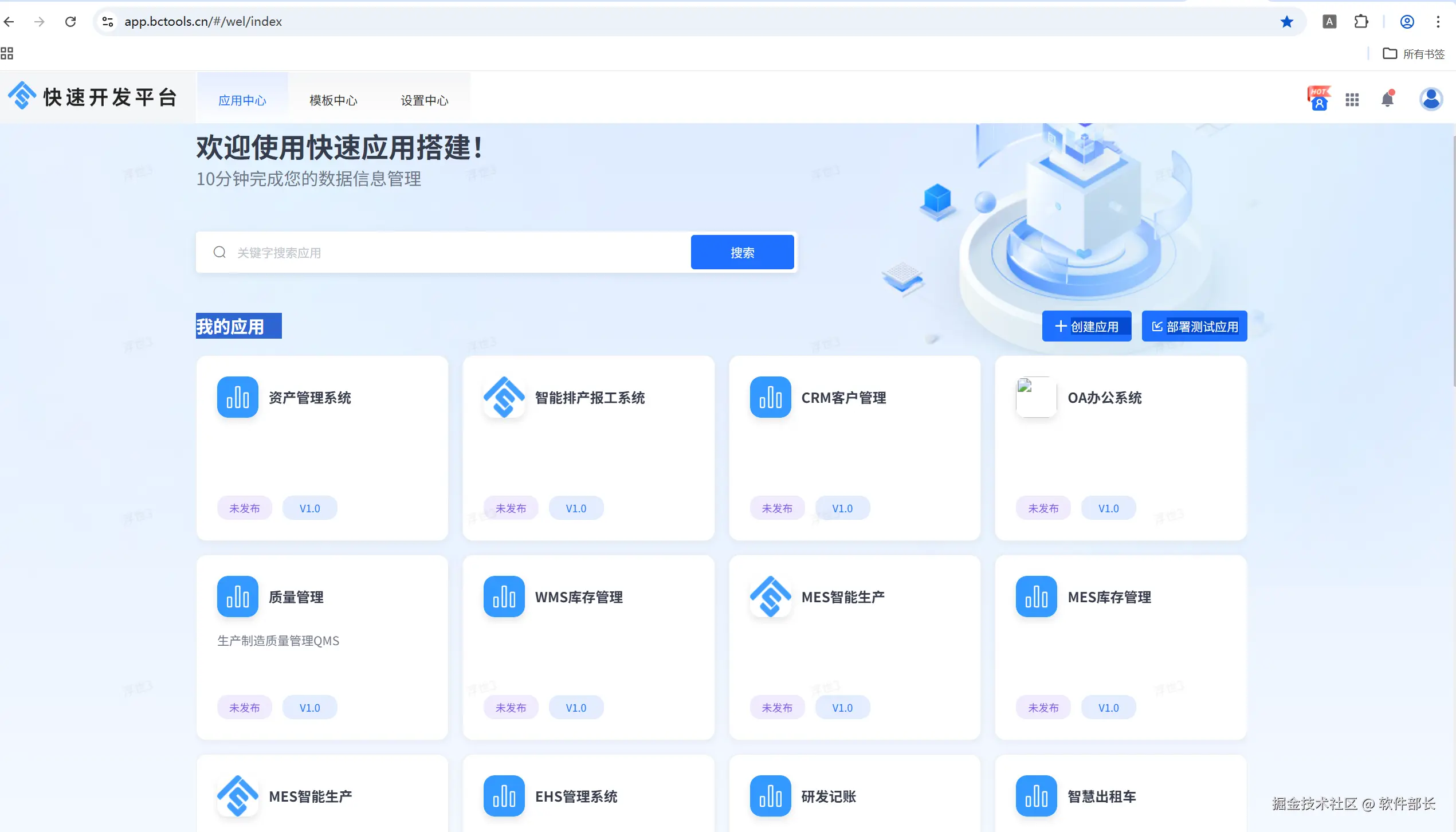The height and width of the screenshot is (832, 1456).
Task: Click the browser bookmark star icon
Action: pyautogui.click(x=1287, y=22)
